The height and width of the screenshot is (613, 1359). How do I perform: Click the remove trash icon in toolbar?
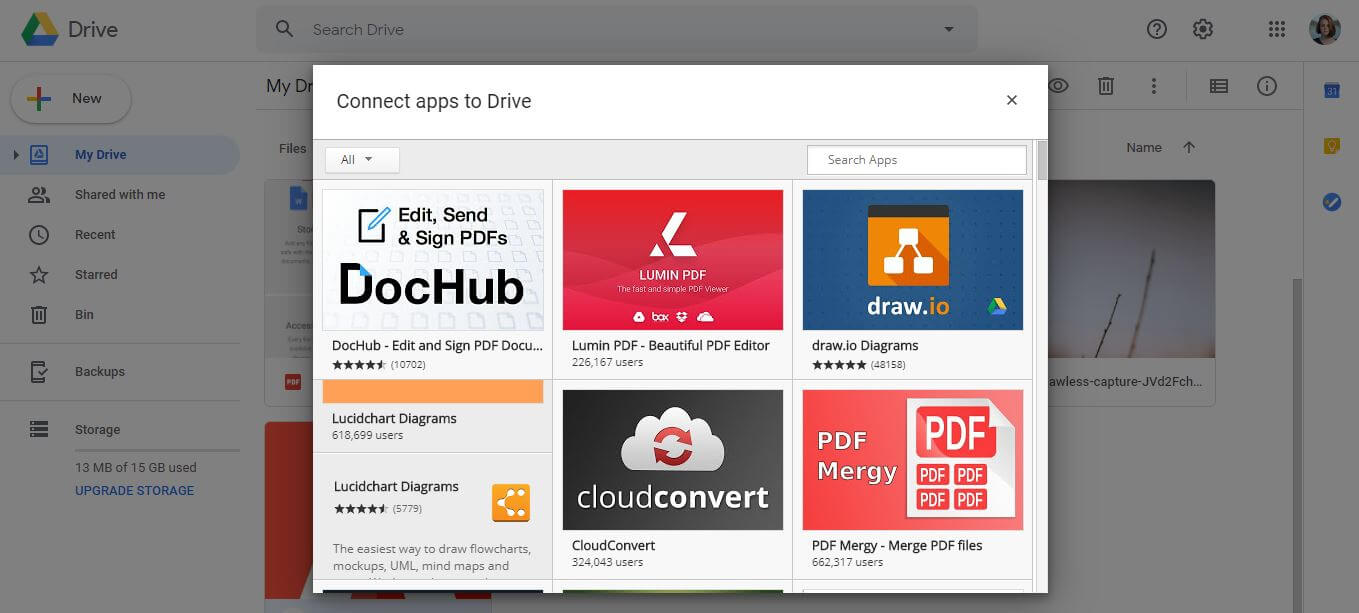tap(1106, 86)
